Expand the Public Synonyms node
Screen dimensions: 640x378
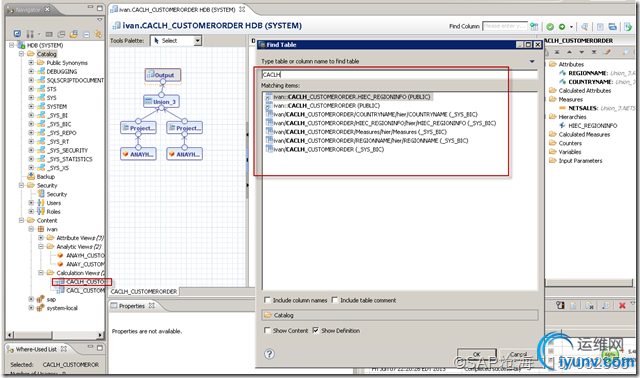pyautogui.click(x=31, y=63)
